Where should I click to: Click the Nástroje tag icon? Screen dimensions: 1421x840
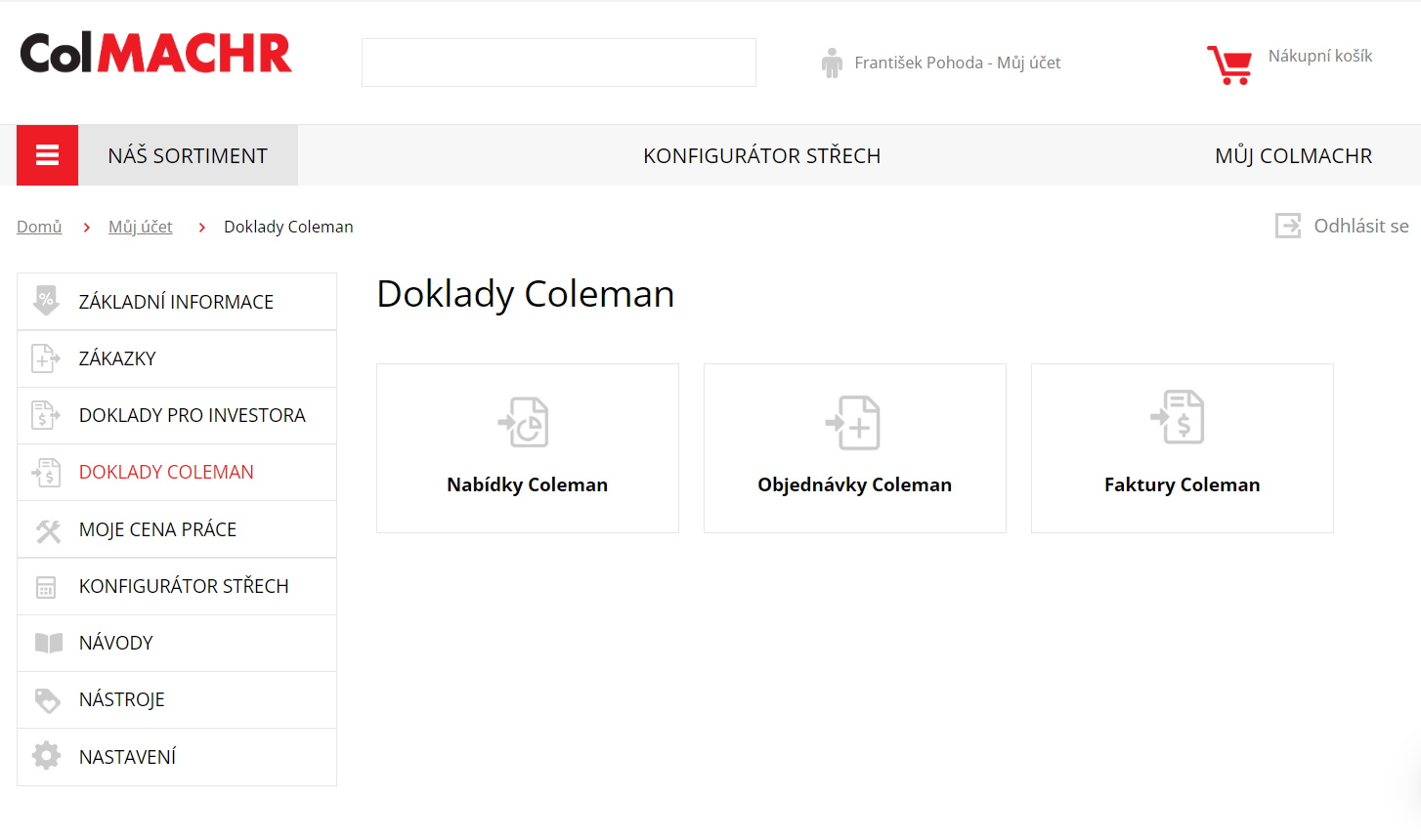coord(47,700)
